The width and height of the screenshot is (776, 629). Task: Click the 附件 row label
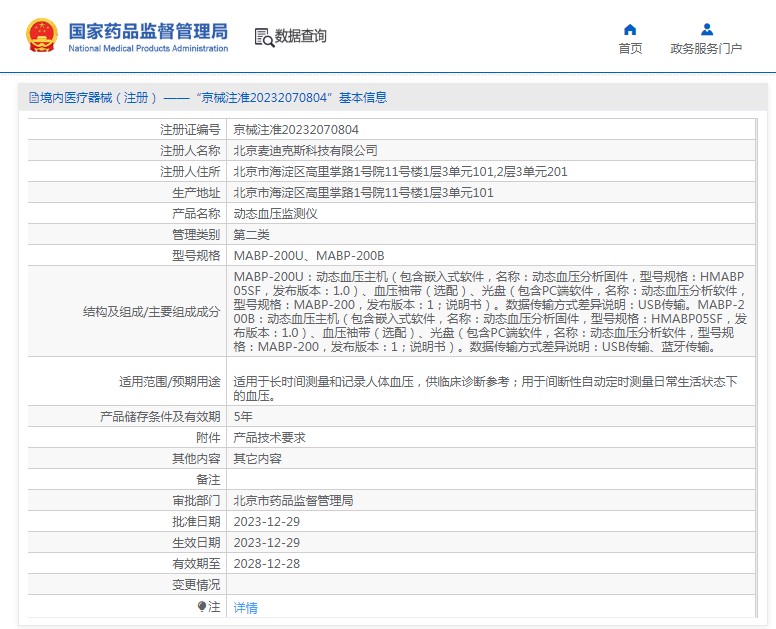[208, 437]
